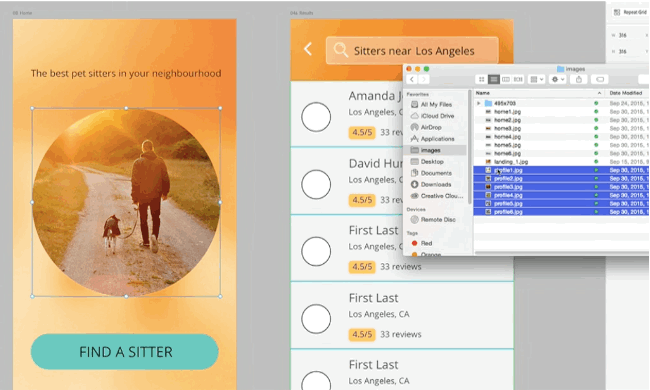Click Finder sidebar scrollbar
This screenshot has height=390, width=650.
click(470, 147)
